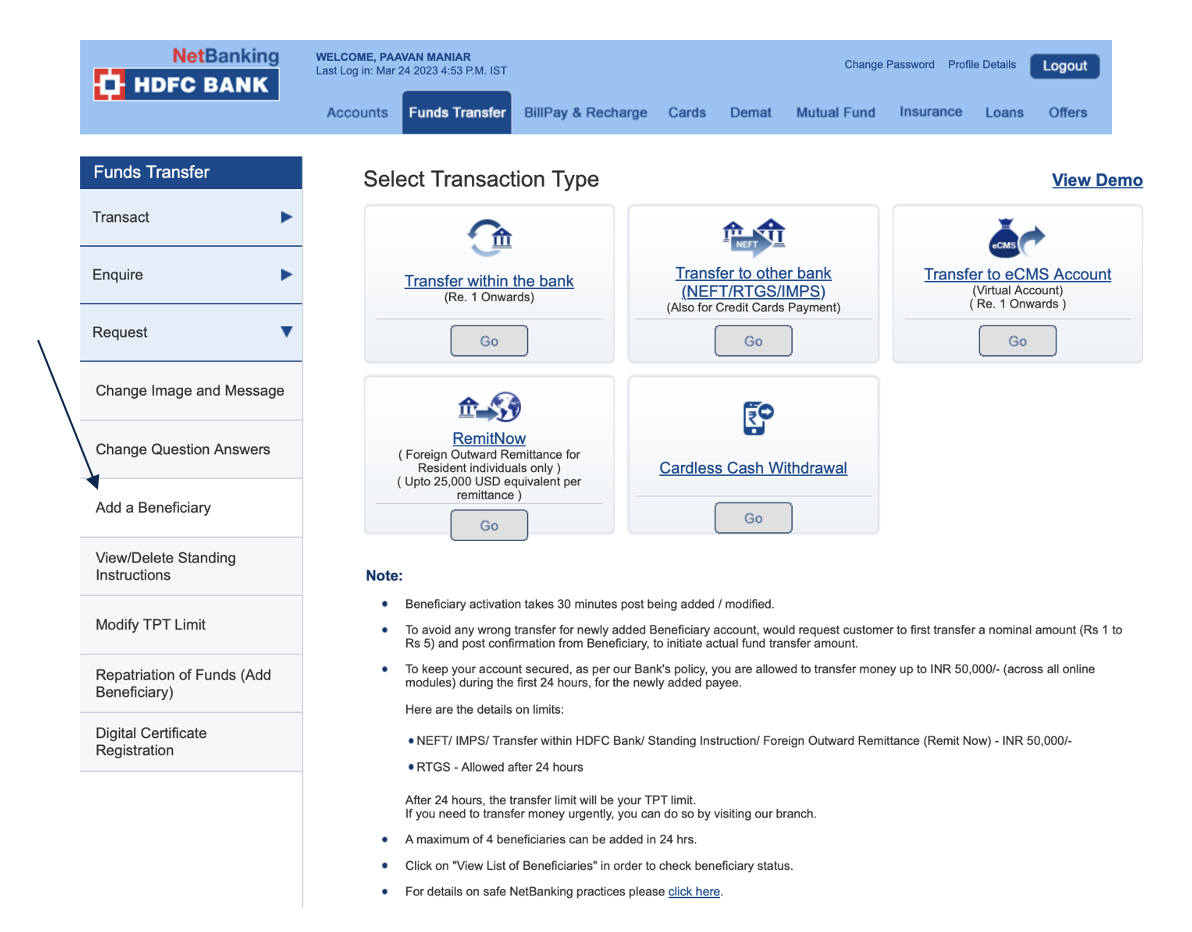
Task: Click the Funds Transfer sidebar header
Action: pos(191,173)
